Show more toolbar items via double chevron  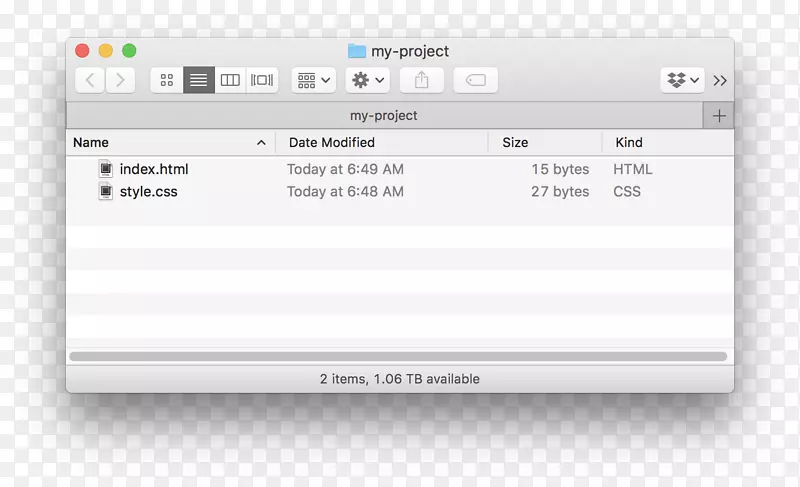(720, 80)
